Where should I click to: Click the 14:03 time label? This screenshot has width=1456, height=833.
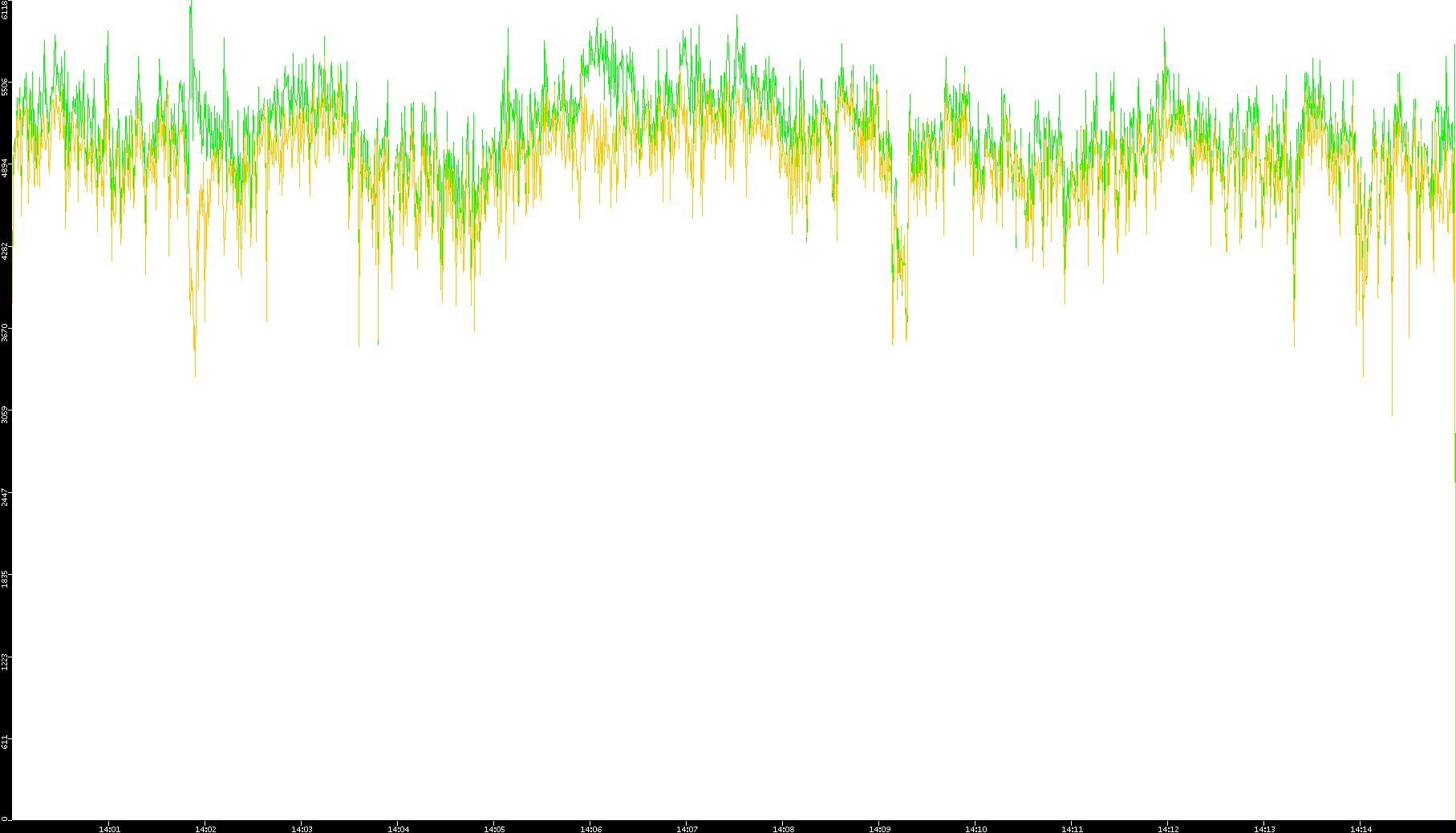pyautogui.click(x=302, y=829)
